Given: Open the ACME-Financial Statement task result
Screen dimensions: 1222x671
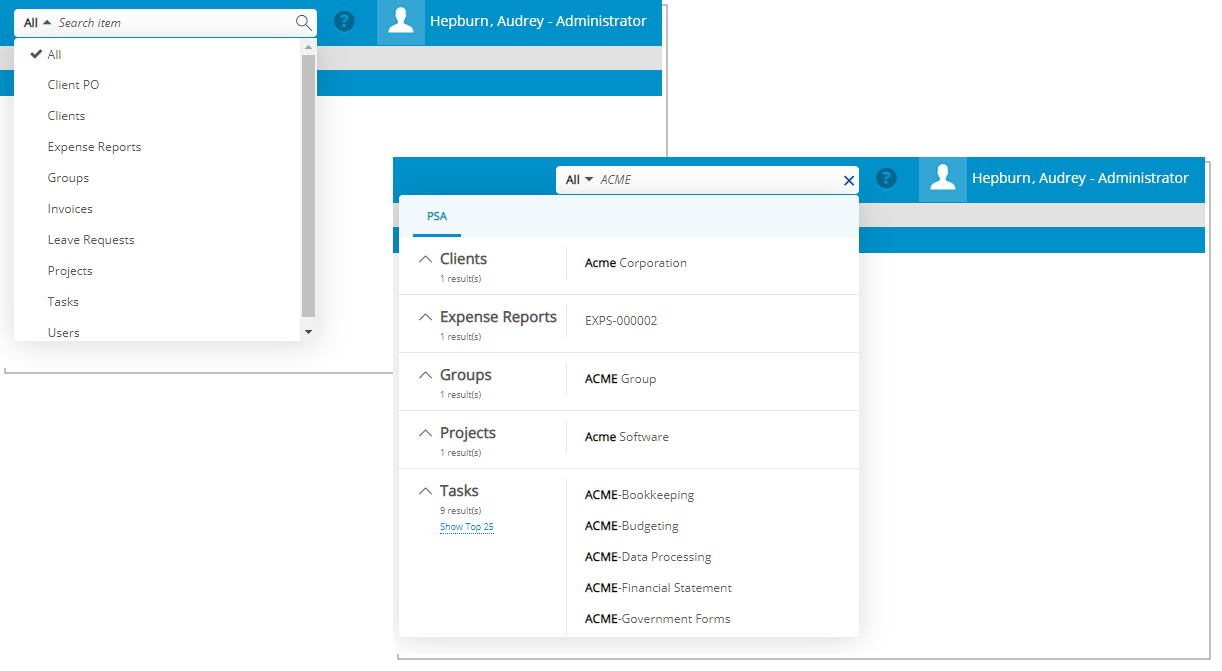Looking at the screenshot, I should click(658, 588).
